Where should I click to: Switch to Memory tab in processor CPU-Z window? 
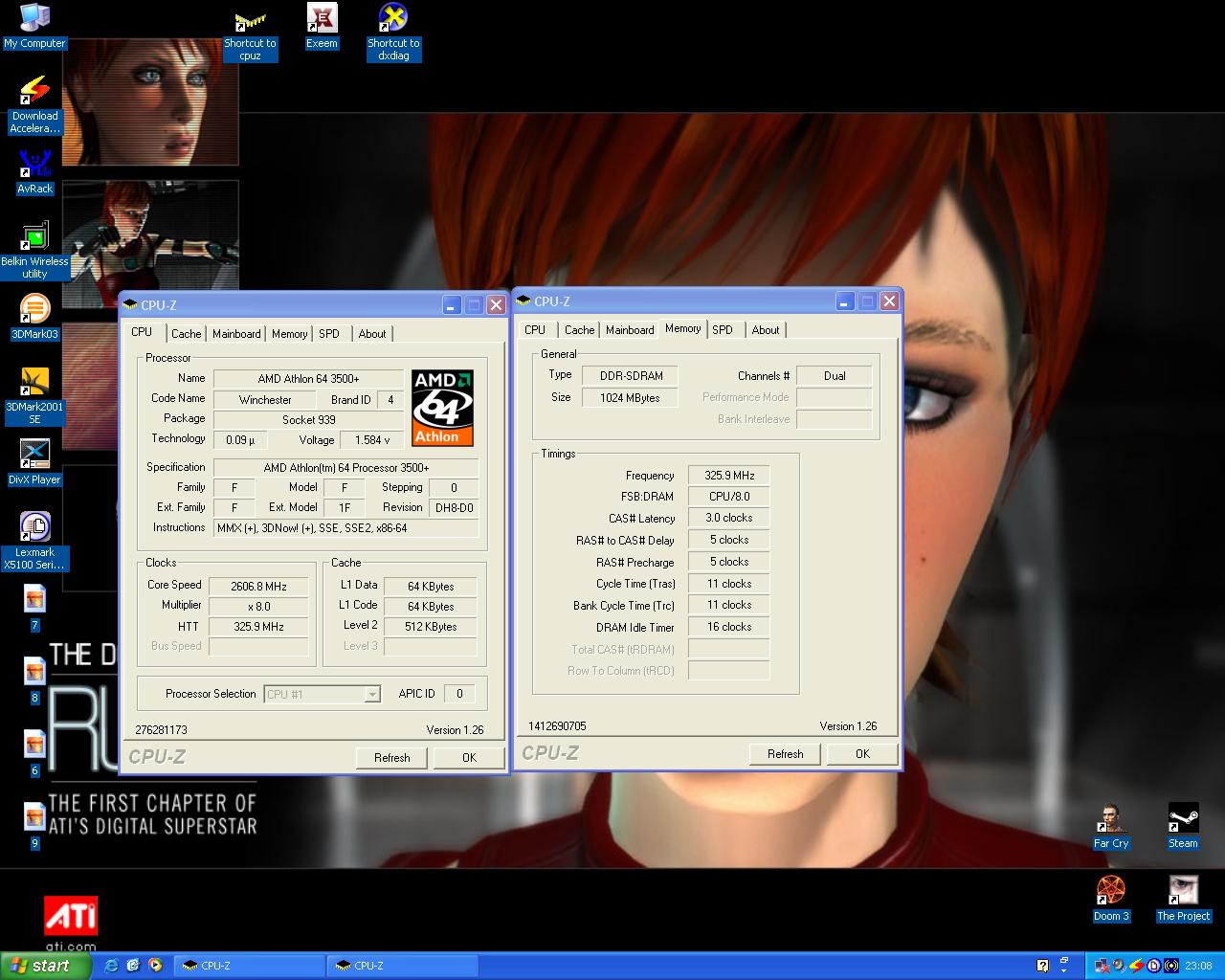[x=289, y=334]
